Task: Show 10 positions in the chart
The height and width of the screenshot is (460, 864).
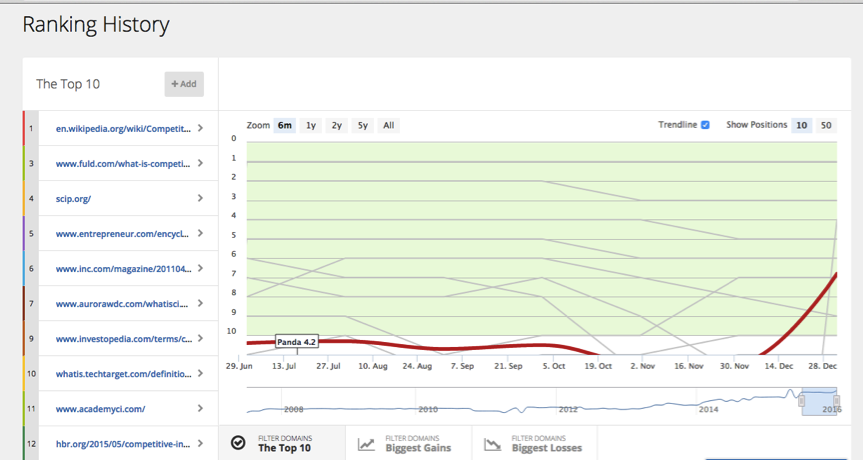Action: (x=801, y=125)
